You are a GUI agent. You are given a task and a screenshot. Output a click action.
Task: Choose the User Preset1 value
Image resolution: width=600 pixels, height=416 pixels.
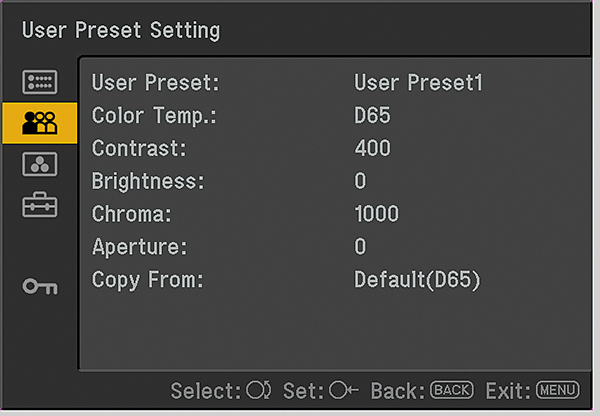418,83
